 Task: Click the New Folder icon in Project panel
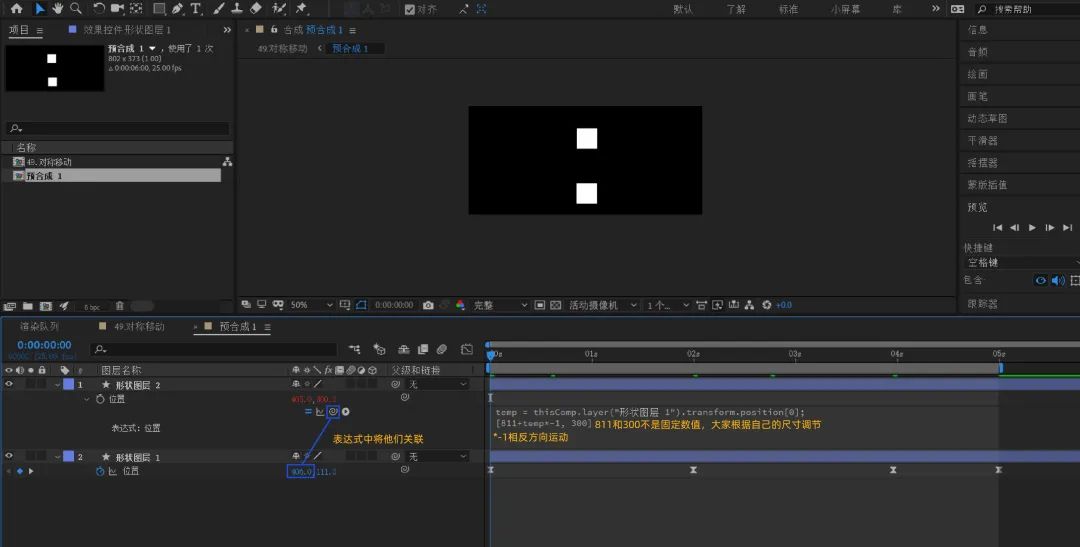tap(28, 306)
